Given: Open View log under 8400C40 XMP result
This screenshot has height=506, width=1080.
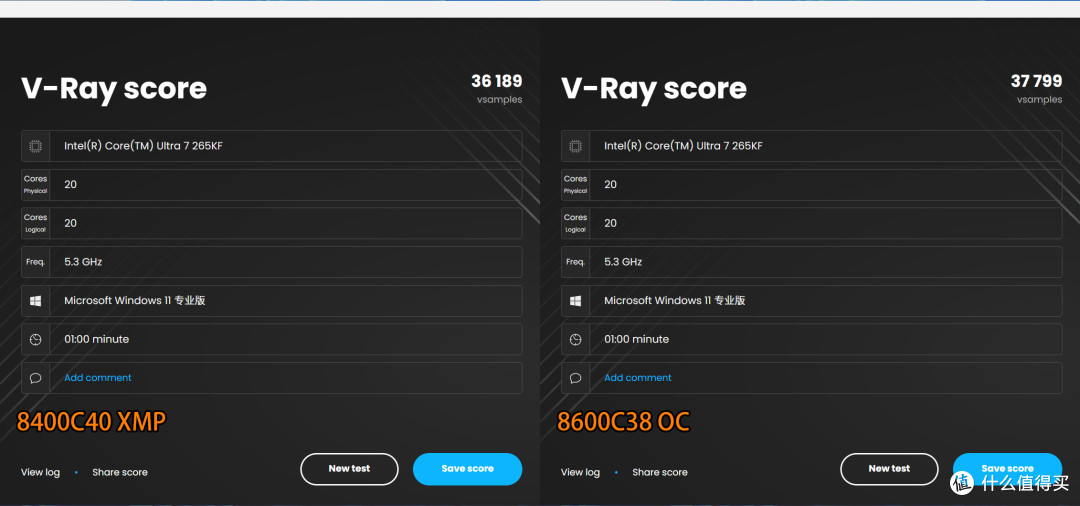Looking at the screenshot, I should coord(40,472).
